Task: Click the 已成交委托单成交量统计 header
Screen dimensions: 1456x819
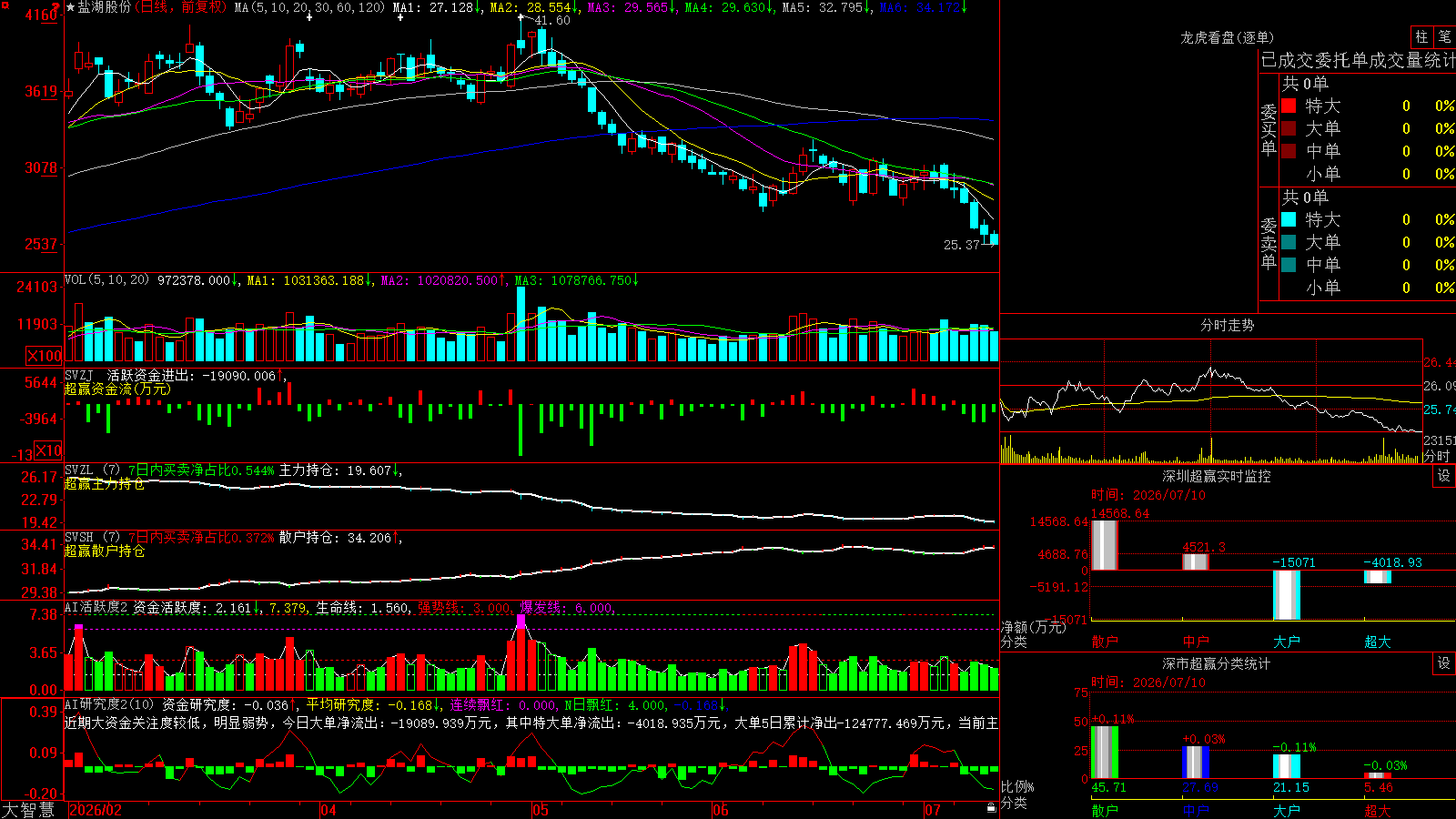Action: click(1358, 60)
